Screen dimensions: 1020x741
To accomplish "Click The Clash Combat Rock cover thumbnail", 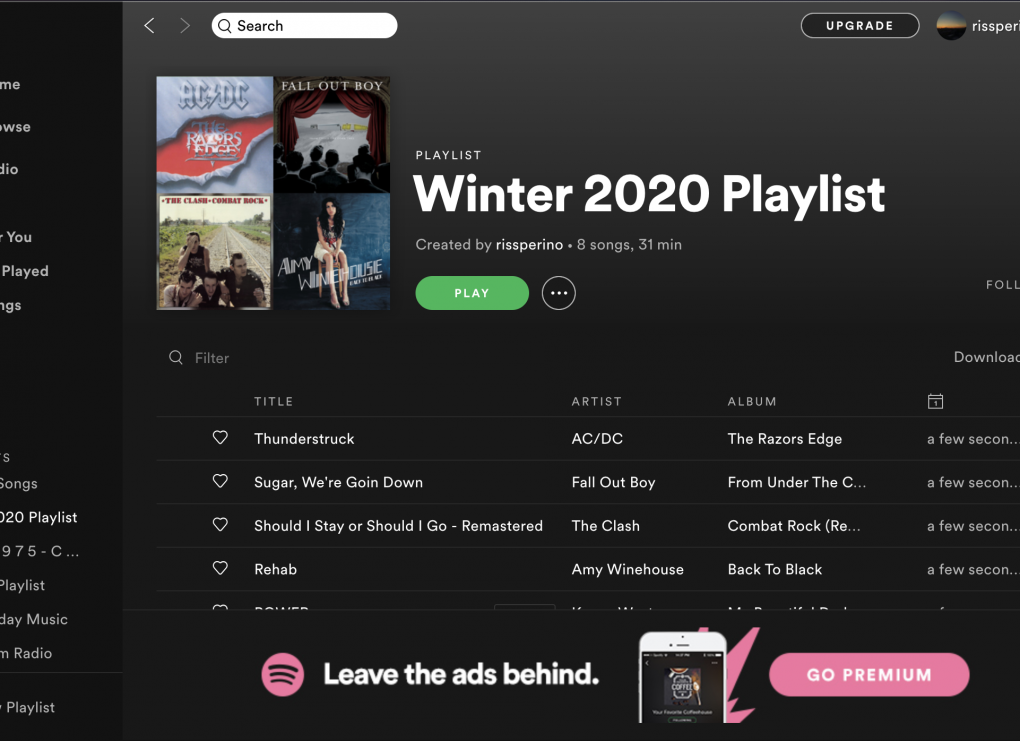I will point(215,251).
